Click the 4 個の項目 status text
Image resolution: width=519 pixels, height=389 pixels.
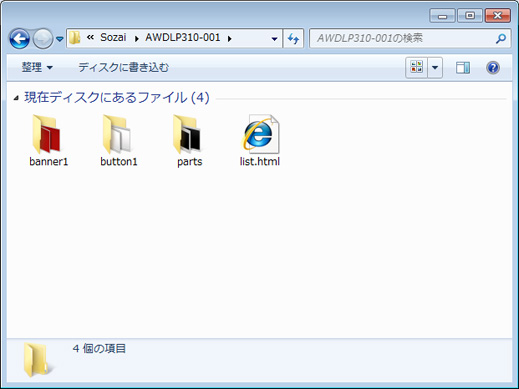99,349
